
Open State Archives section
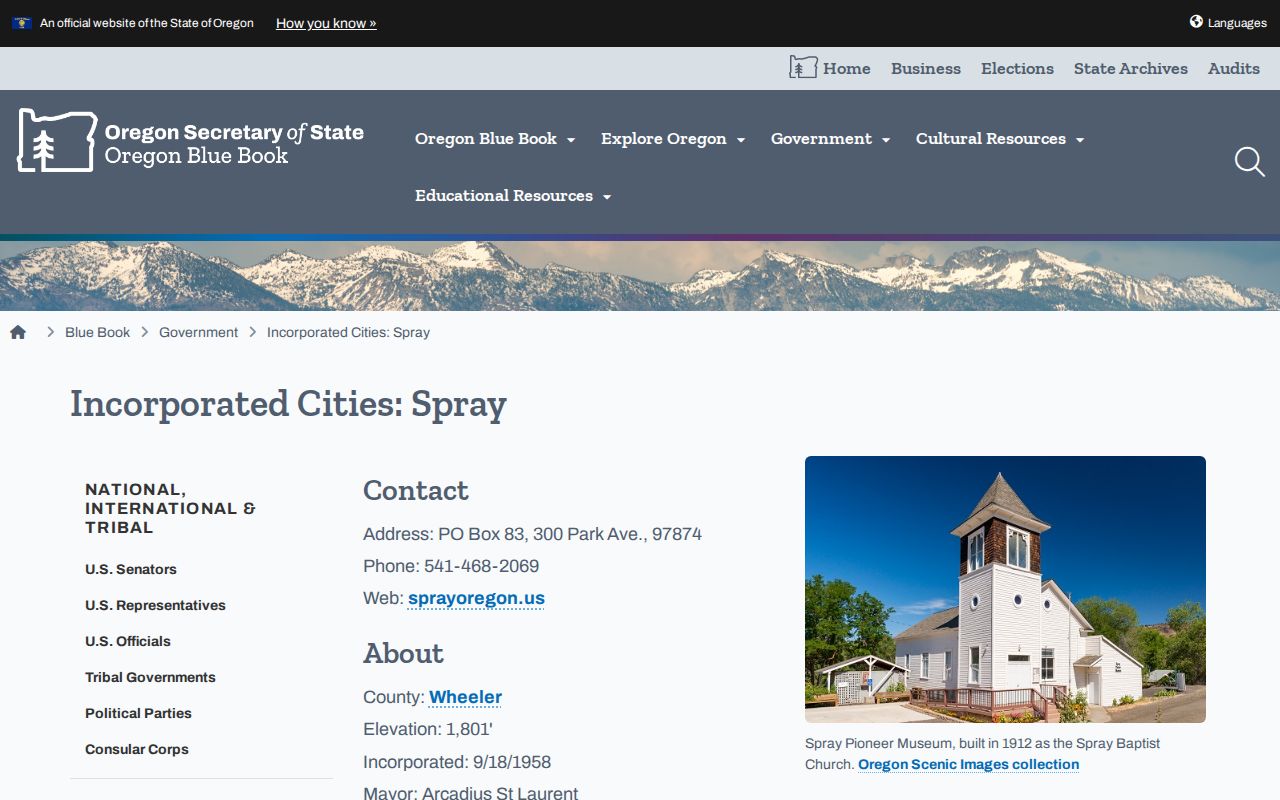tap(1131, 68)
